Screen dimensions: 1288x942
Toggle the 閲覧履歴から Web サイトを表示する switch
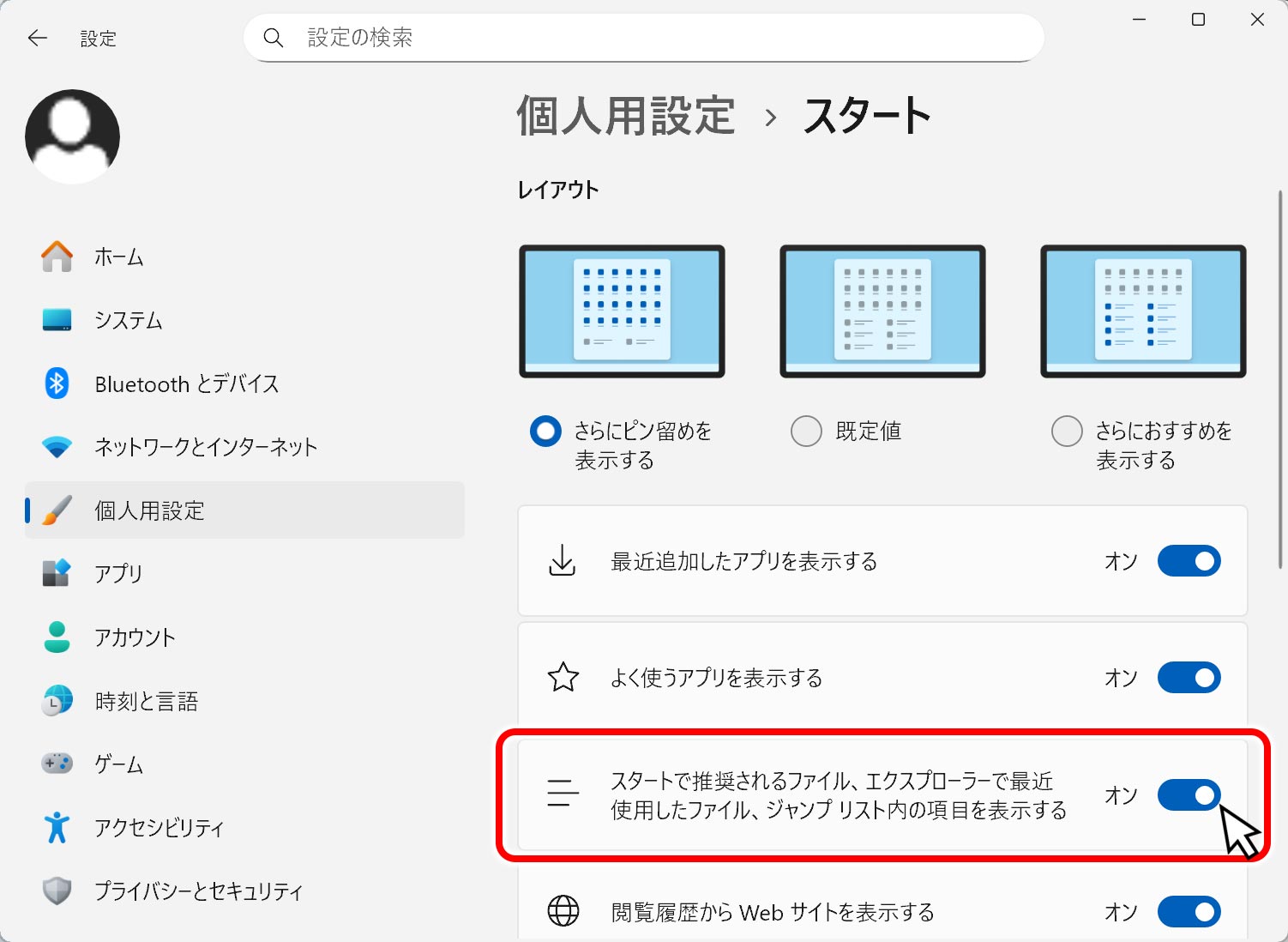pos(1189,911)
